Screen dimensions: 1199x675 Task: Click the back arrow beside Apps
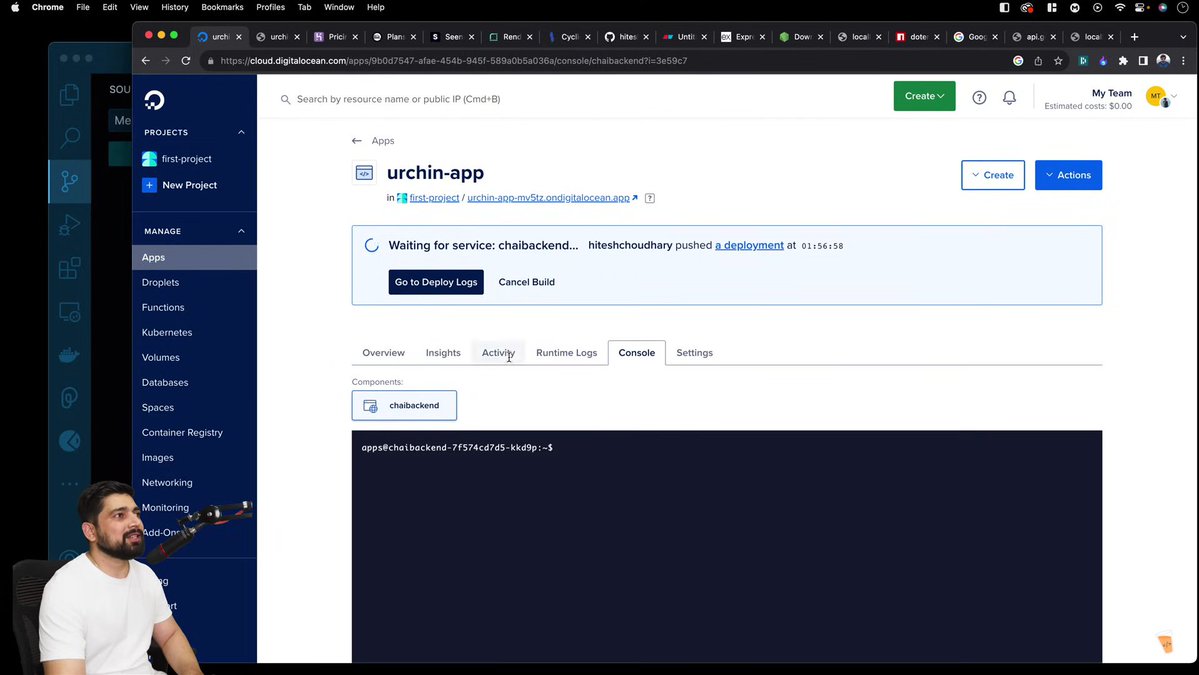(x=356, y=141)
